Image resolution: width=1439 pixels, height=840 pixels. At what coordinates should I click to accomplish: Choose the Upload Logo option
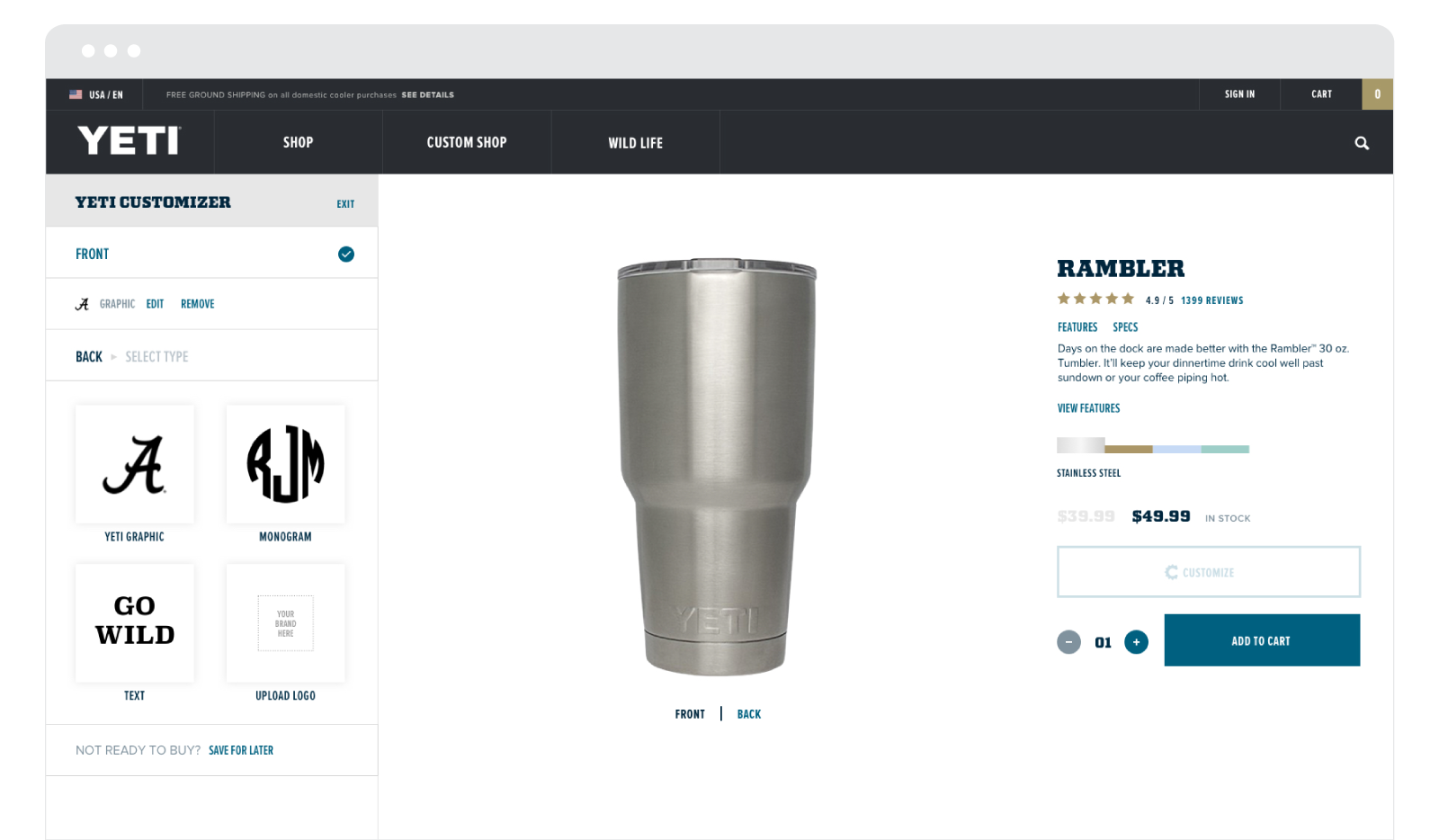[x=285, y=622]
